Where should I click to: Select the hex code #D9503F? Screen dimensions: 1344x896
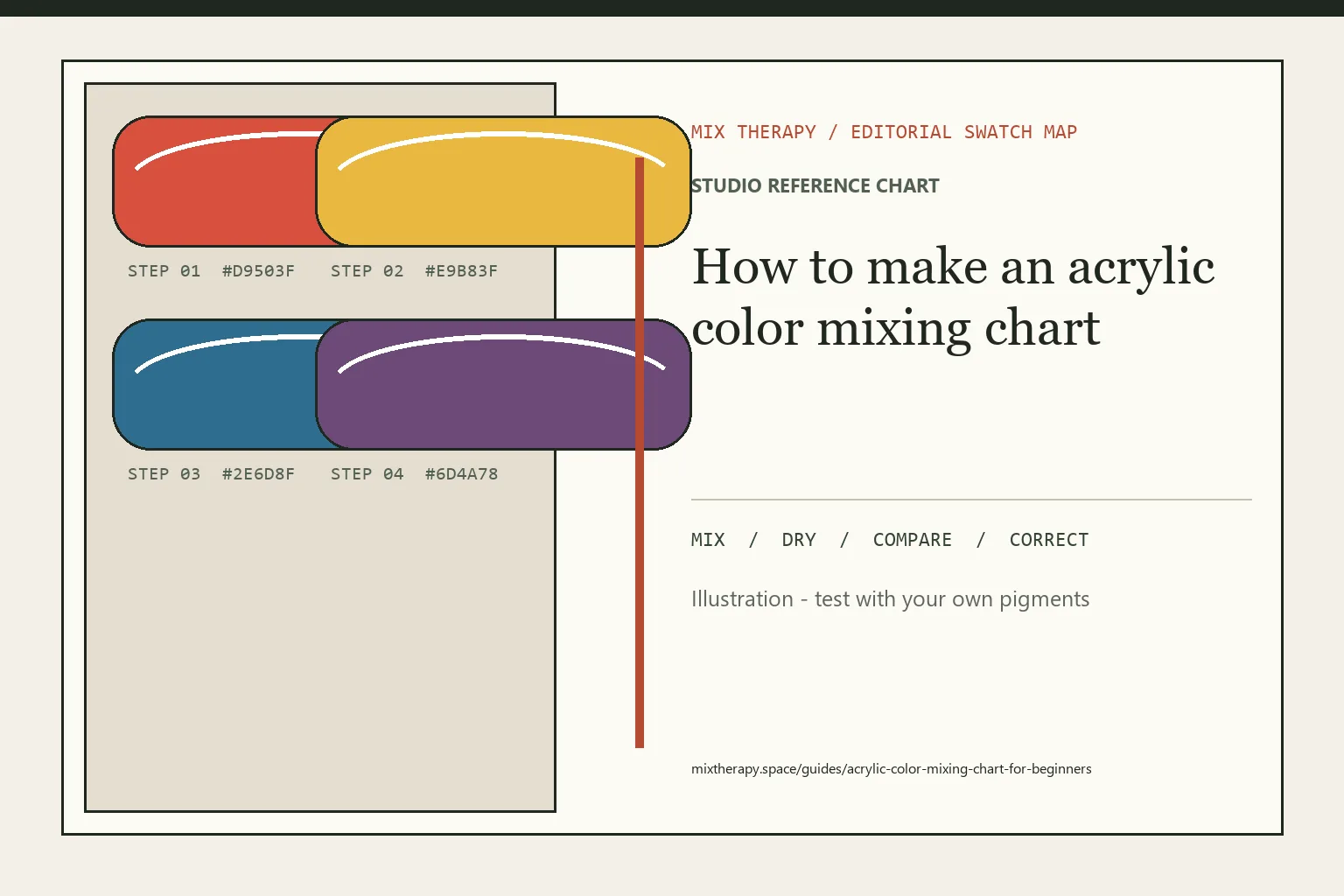pos(258,271)
